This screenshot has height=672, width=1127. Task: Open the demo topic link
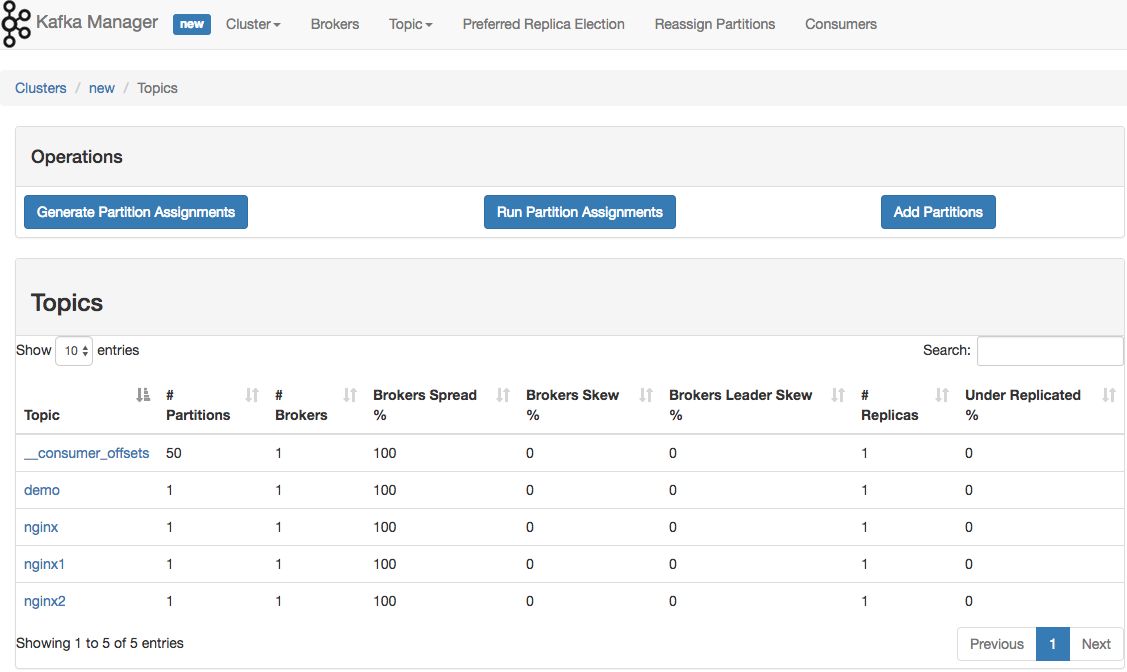42,490
